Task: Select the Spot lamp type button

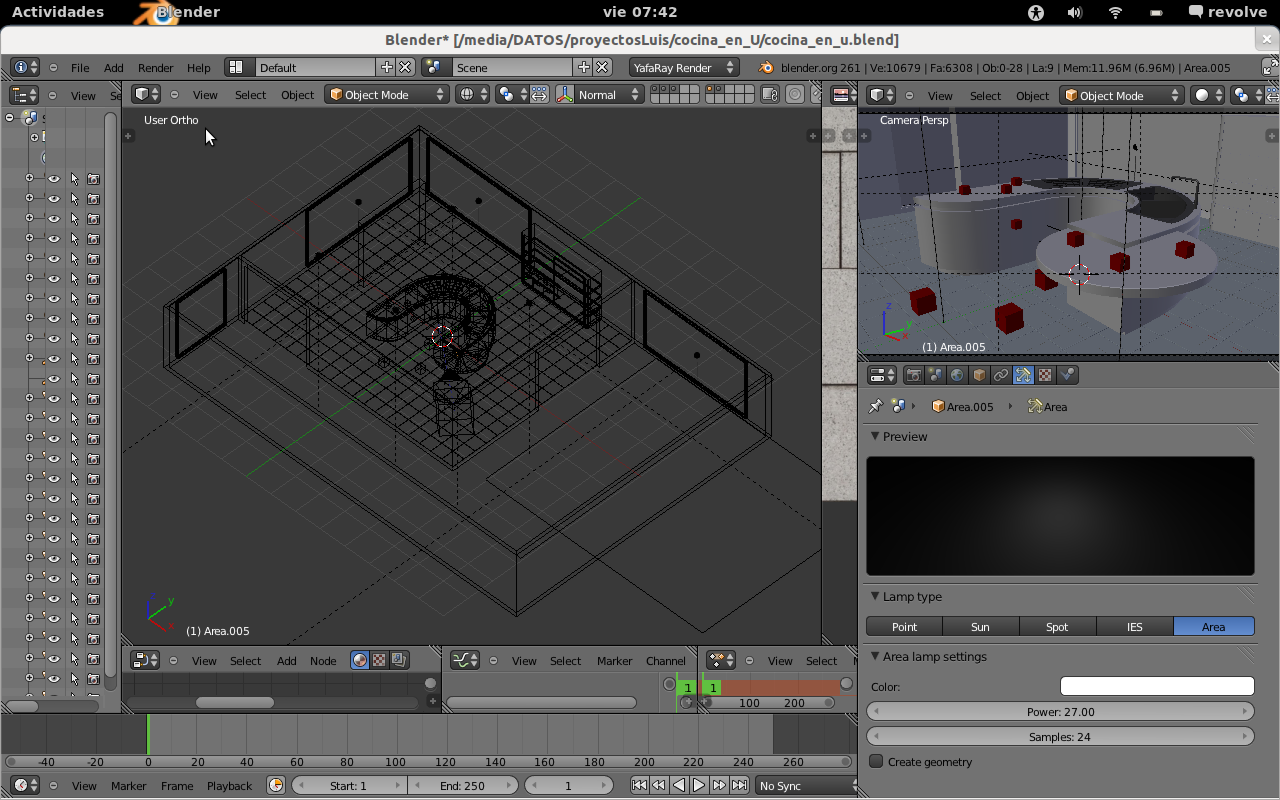Action: (x=1057, y=627)
